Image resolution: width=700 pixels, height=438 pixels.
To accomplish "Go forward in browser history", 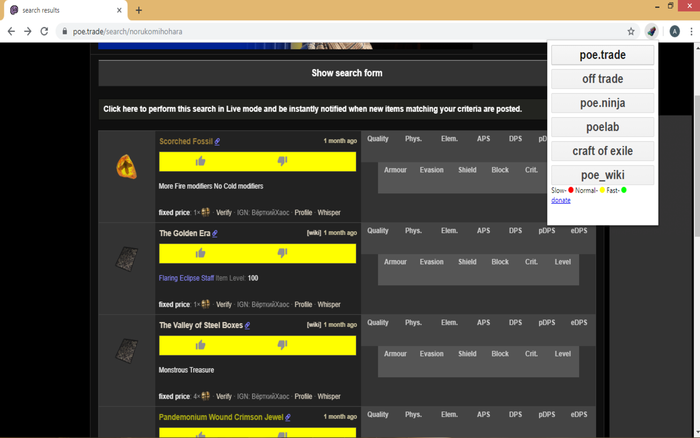I will 28,31.
